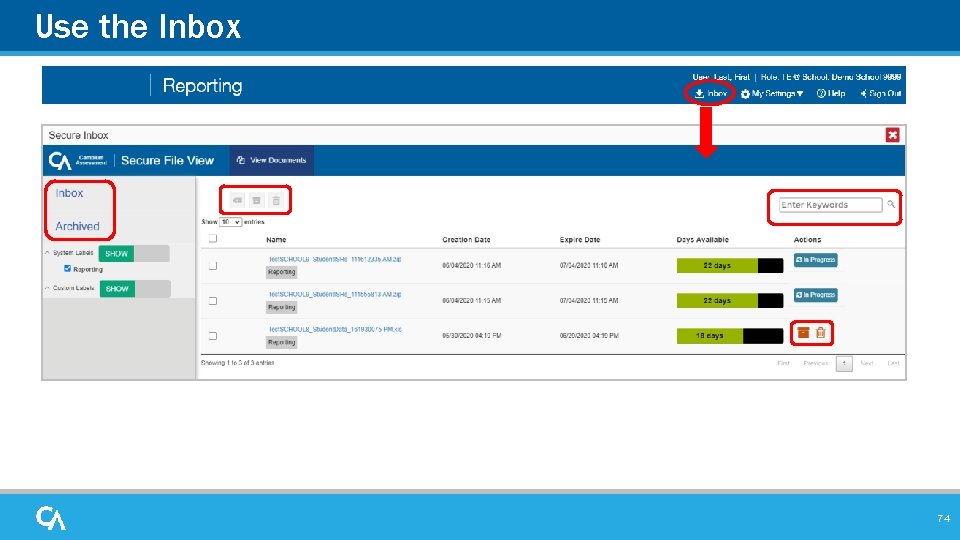This screenshot has height=540, width=960.
Task: Close the Secure Inbox dialog
Action: 893,135
